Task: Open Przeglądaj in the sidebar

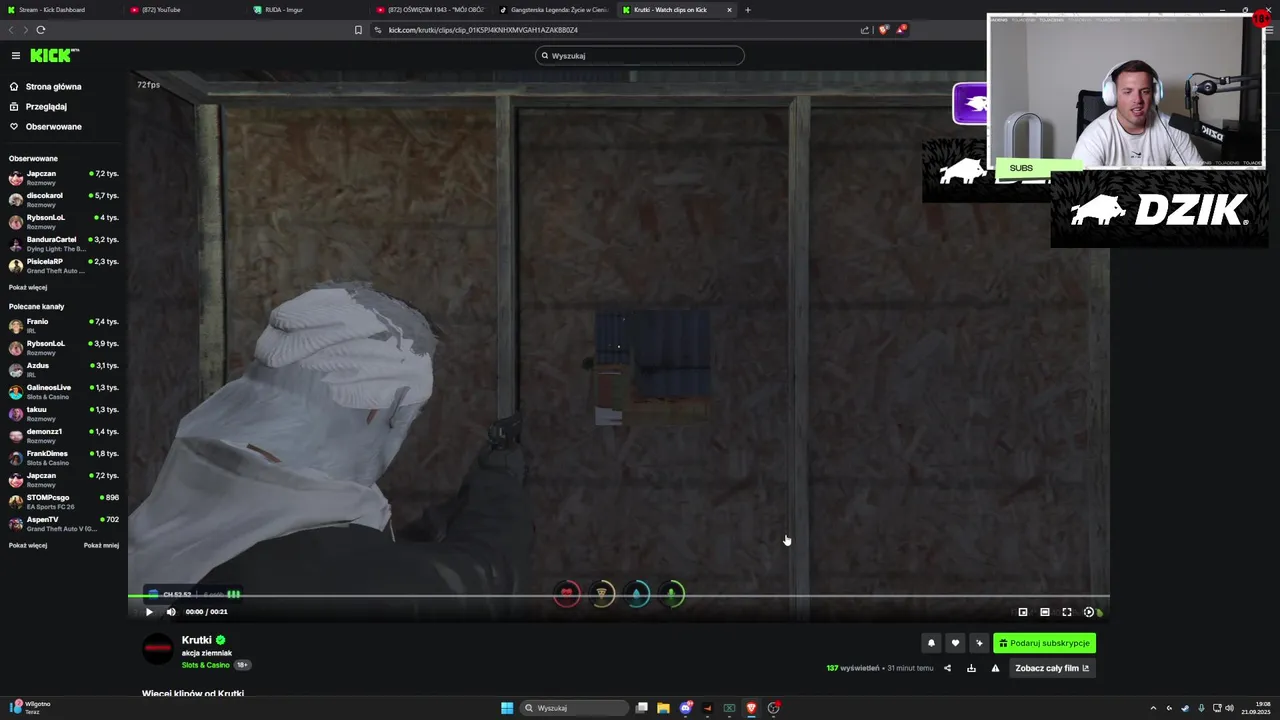Action: coord(46,107)
